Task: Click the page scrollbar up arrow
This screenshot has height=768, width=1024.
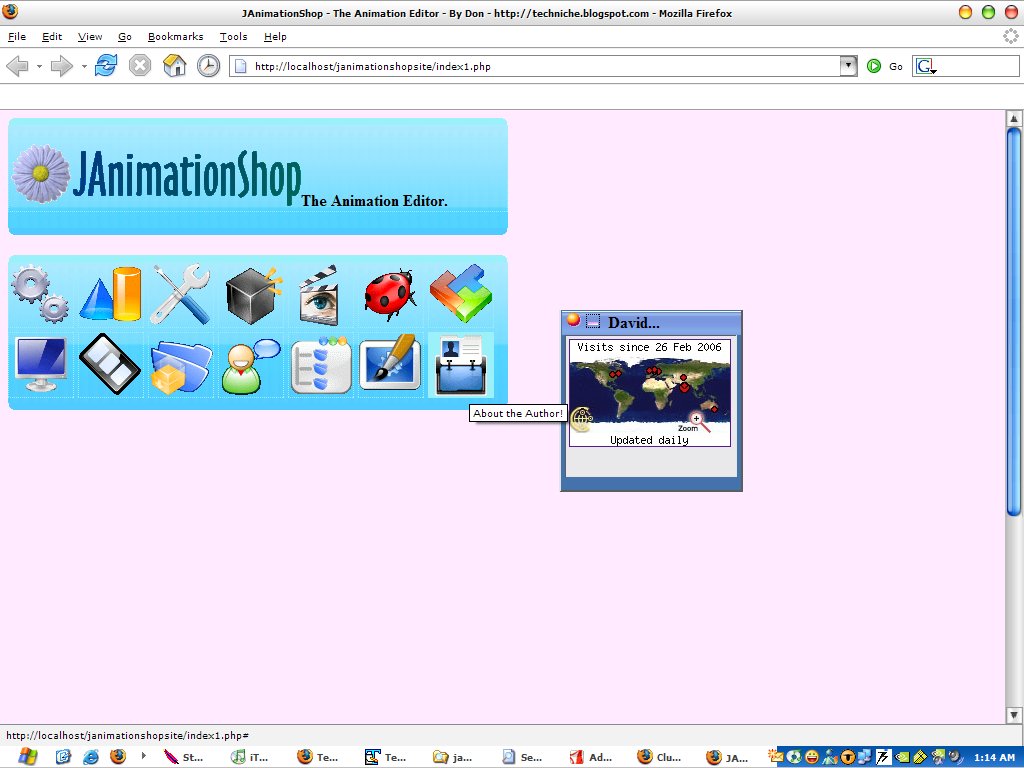Action: point(1014,118)
